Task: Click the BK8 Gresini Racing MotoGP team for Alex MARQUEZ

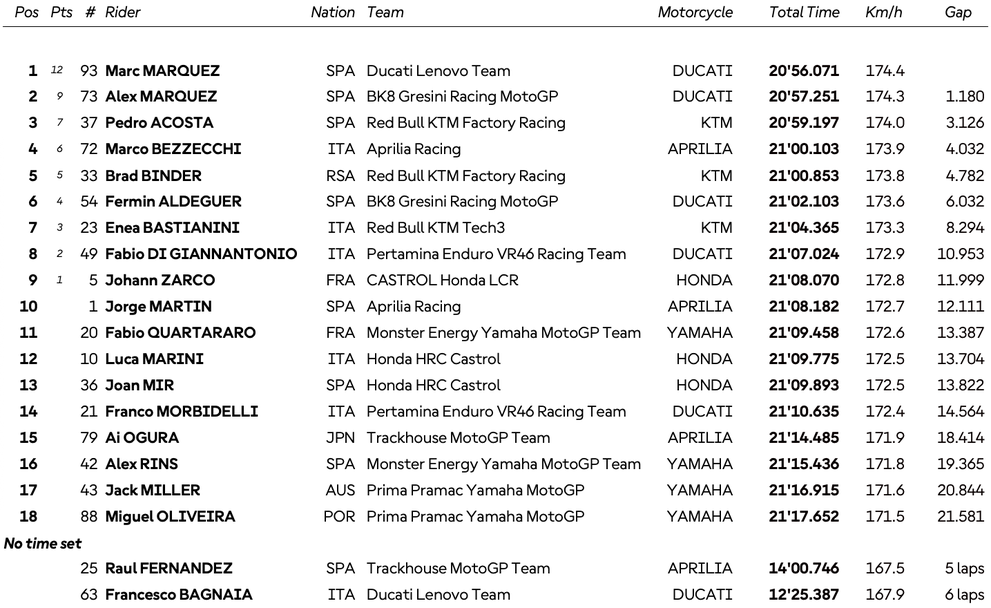Action: [462, 97]
